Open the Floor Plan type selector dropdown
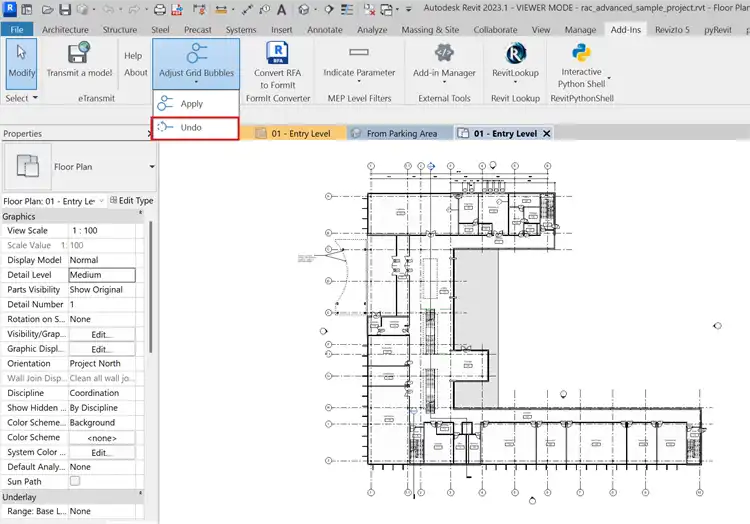This screenshot has width=750, height=524. pos(152,167)
